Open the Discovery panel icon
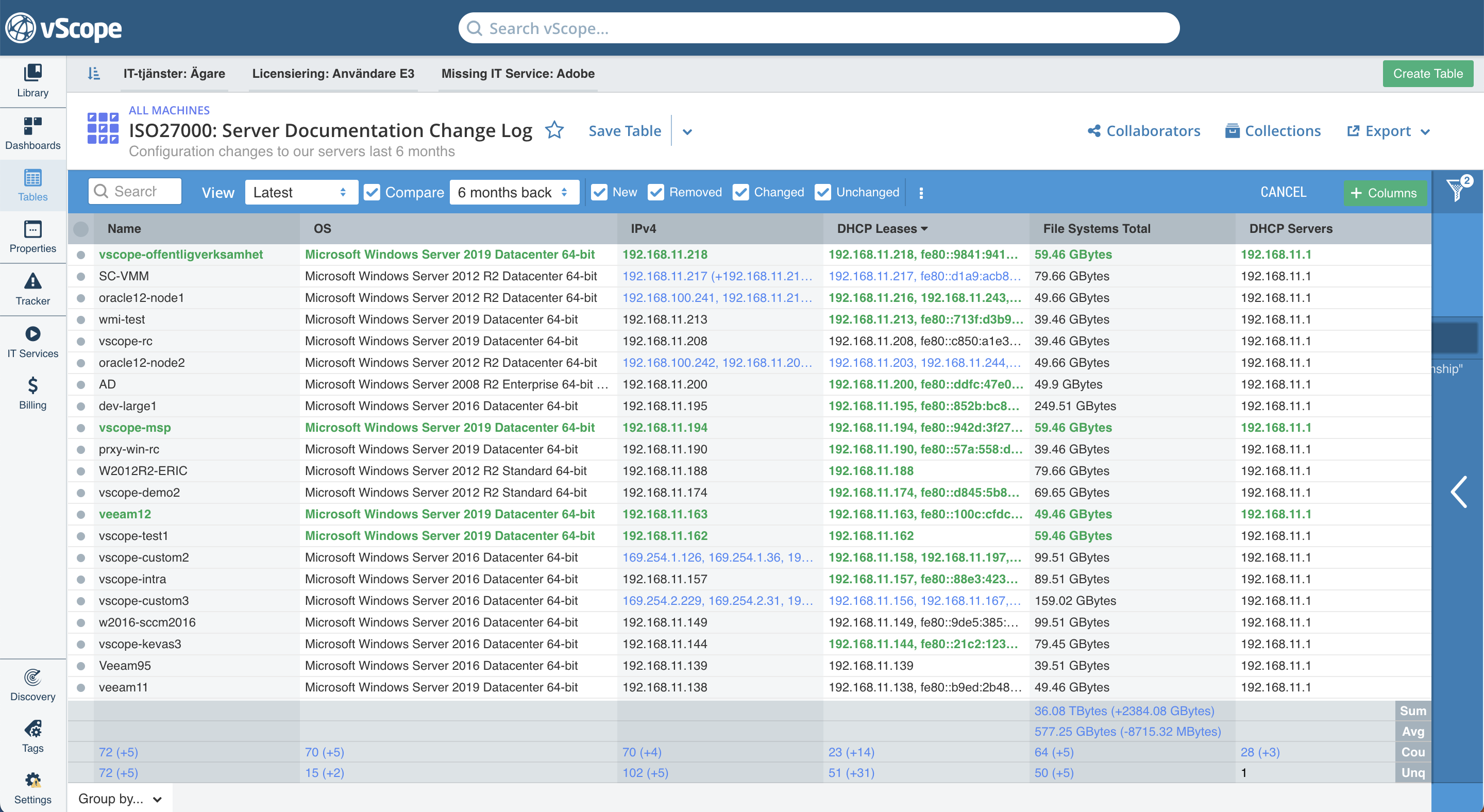The height and width of the screenshot is (812, 1484). tap(33, 681)
